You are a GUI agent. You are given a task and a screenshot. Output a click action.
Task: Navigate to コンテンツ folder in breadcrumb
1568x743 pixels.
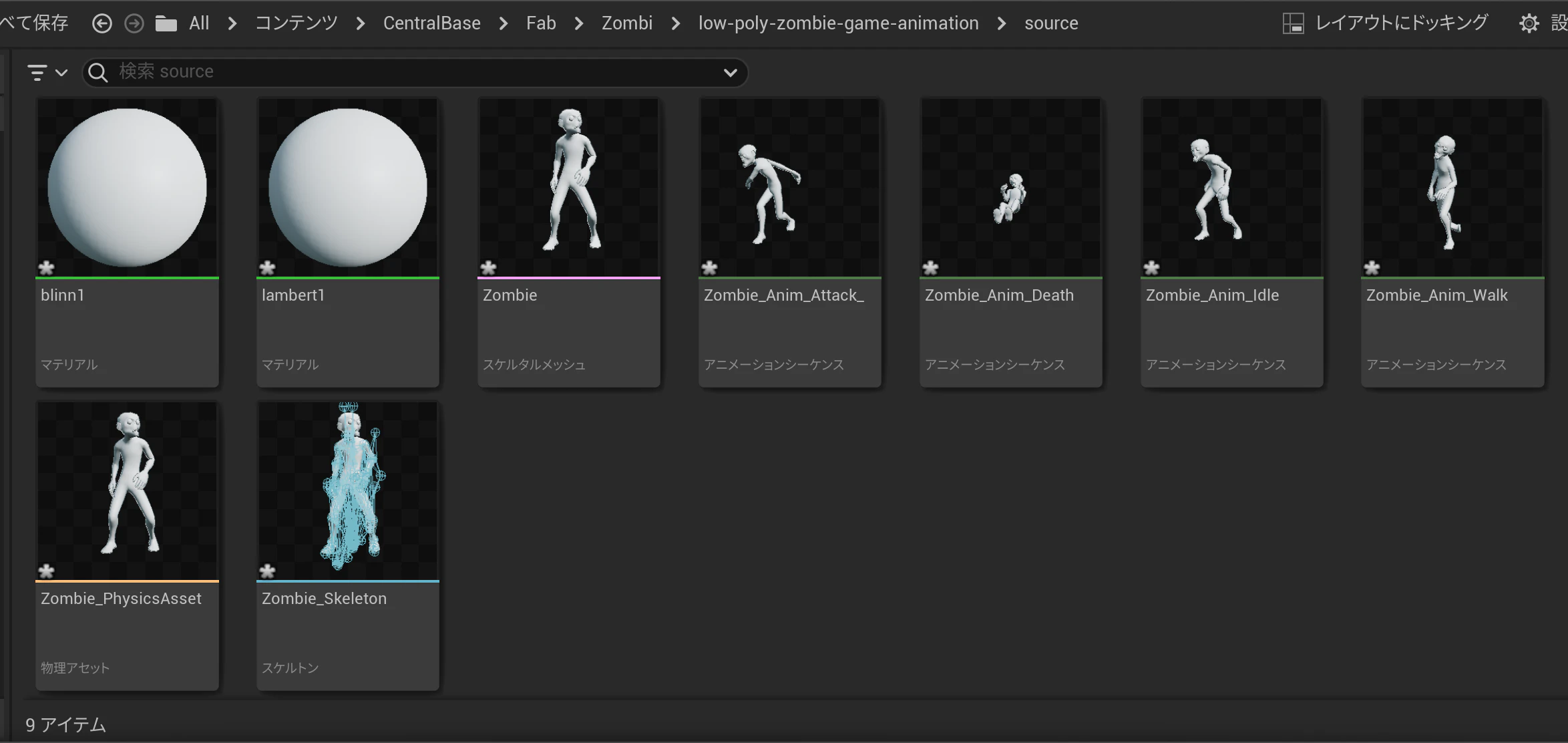[297, 23]
